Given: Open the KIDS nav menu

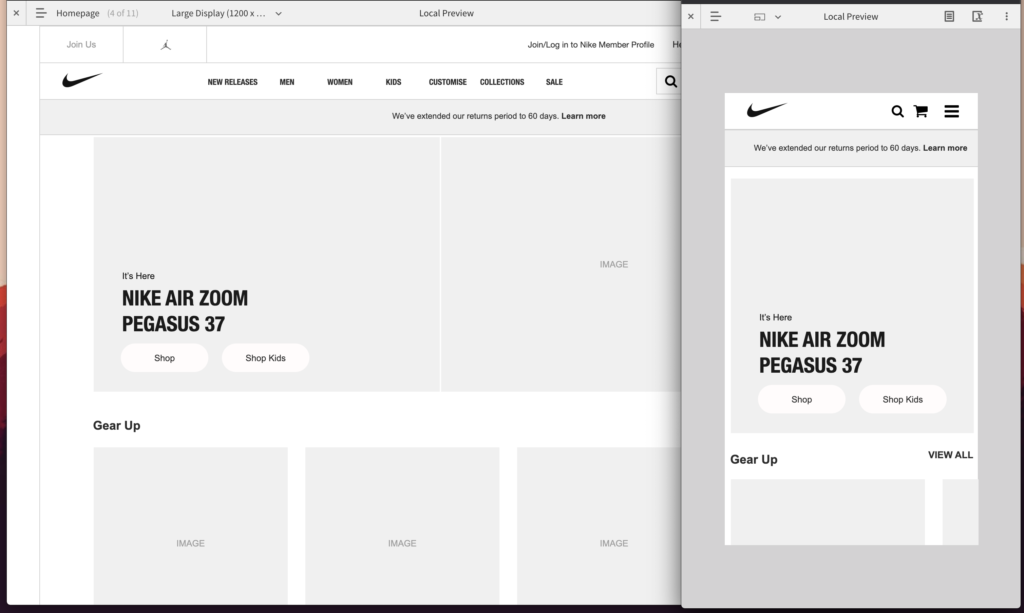Looking at the screenshot, I should tap(393, 82).
